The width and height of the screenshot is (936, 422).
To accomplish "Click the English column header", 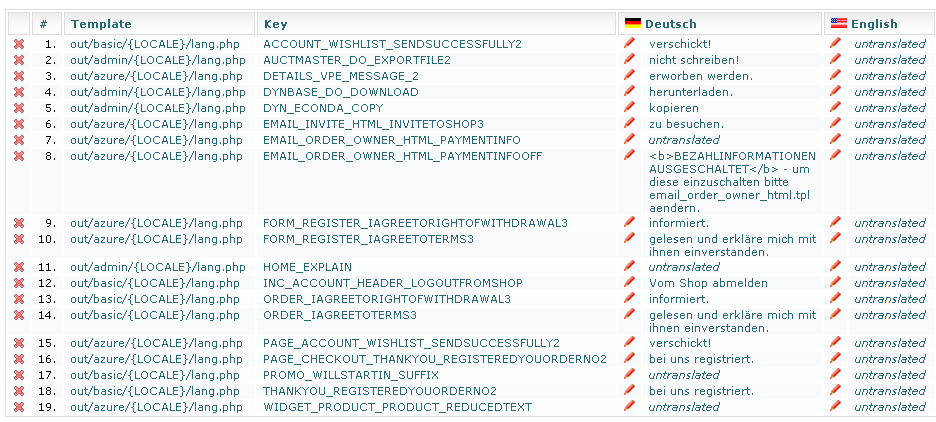I will (x=874, y=24).
